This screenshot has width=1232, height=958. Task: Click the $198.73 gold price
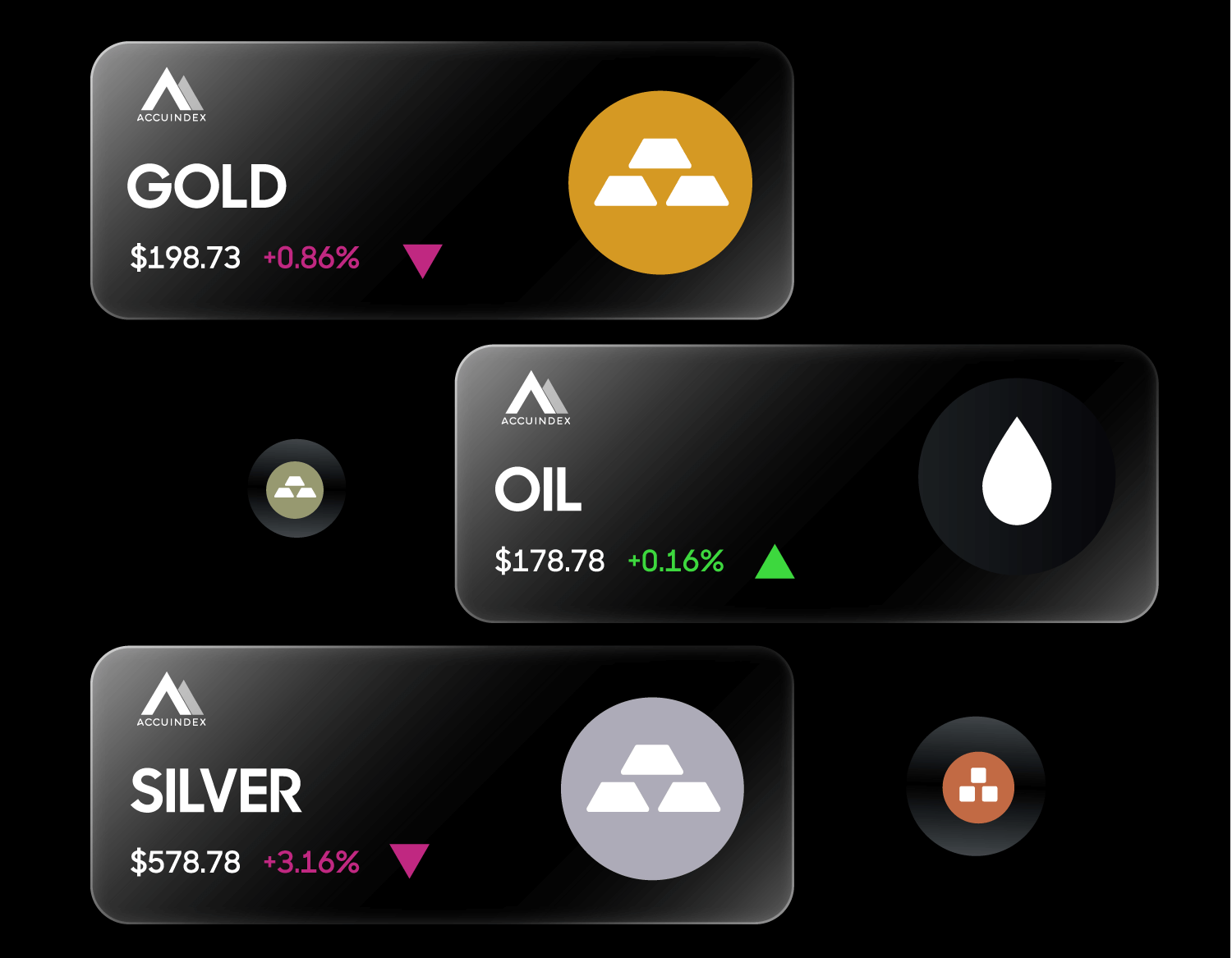[x=186, y=259]
